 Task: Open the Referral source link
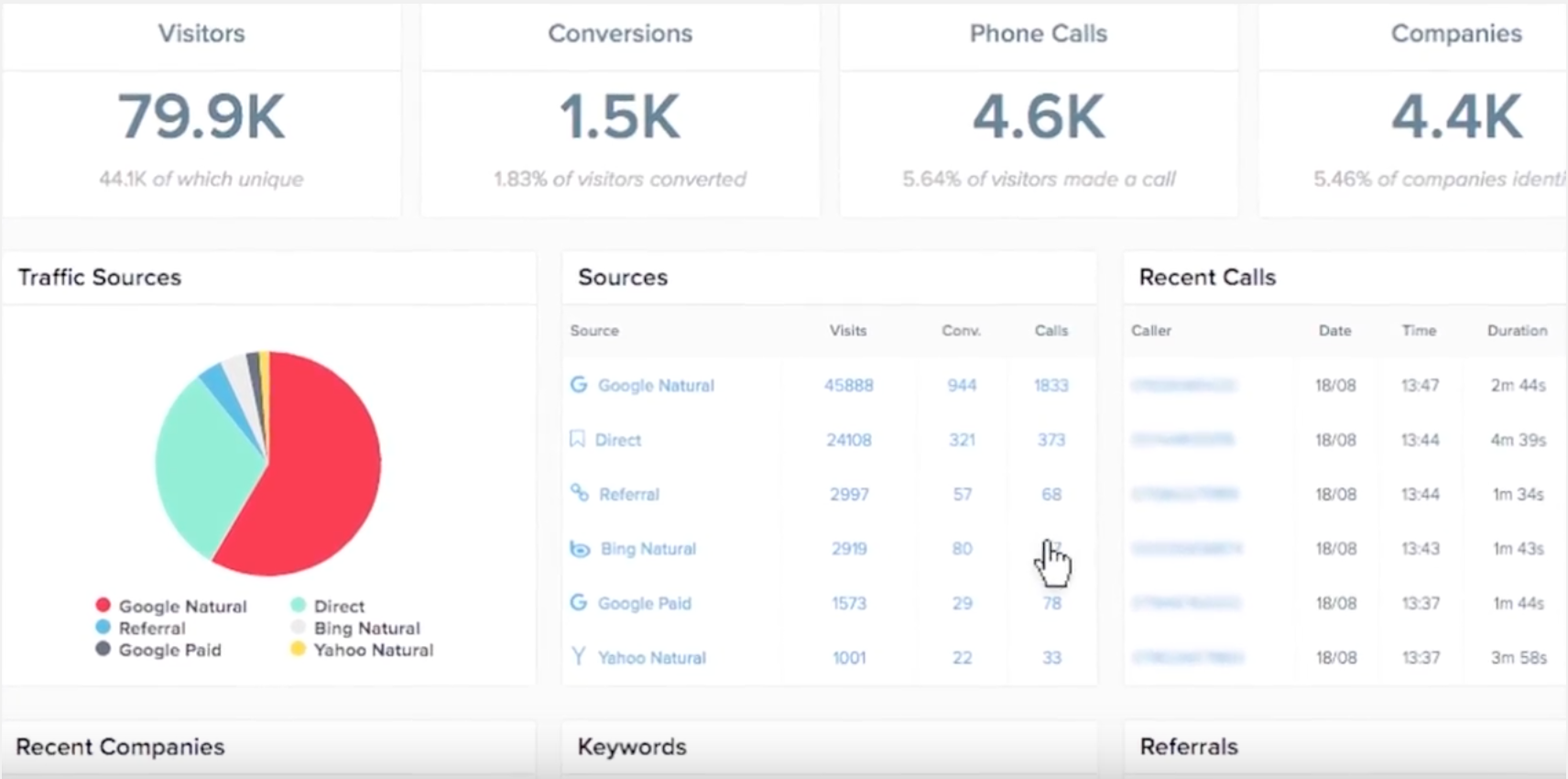tap(629, 494)
